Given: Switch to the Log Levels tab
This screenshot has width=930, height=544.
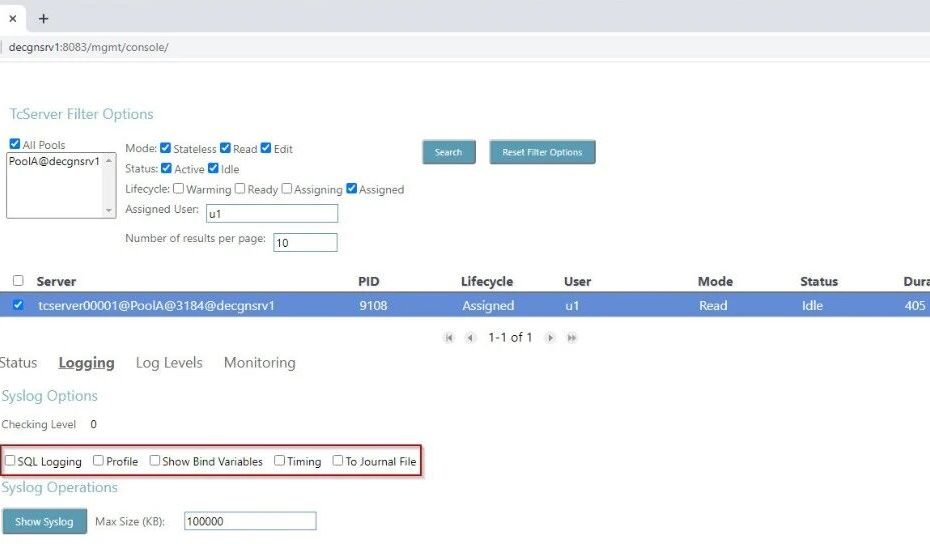Looking at the screenshot, I should click(x=169, y=363).
